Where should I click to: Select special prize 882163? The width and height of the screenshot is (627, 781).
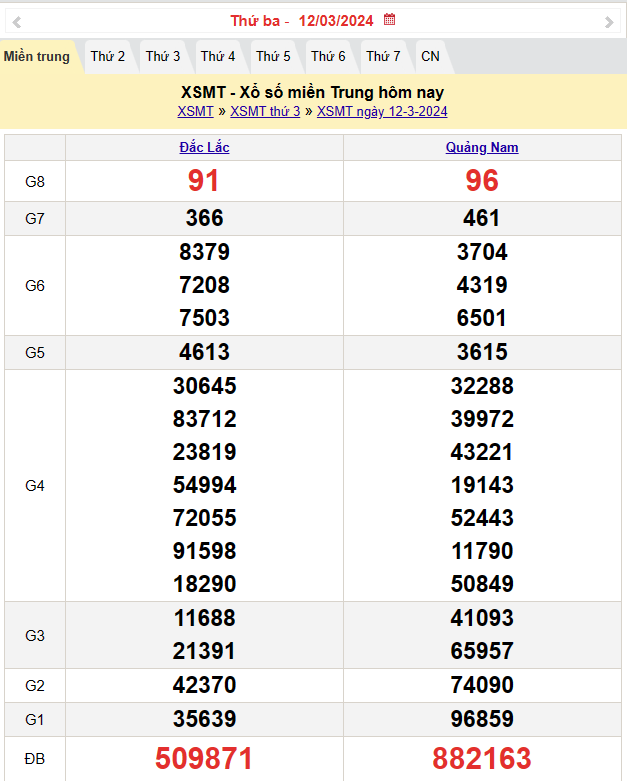coord(482,759)
